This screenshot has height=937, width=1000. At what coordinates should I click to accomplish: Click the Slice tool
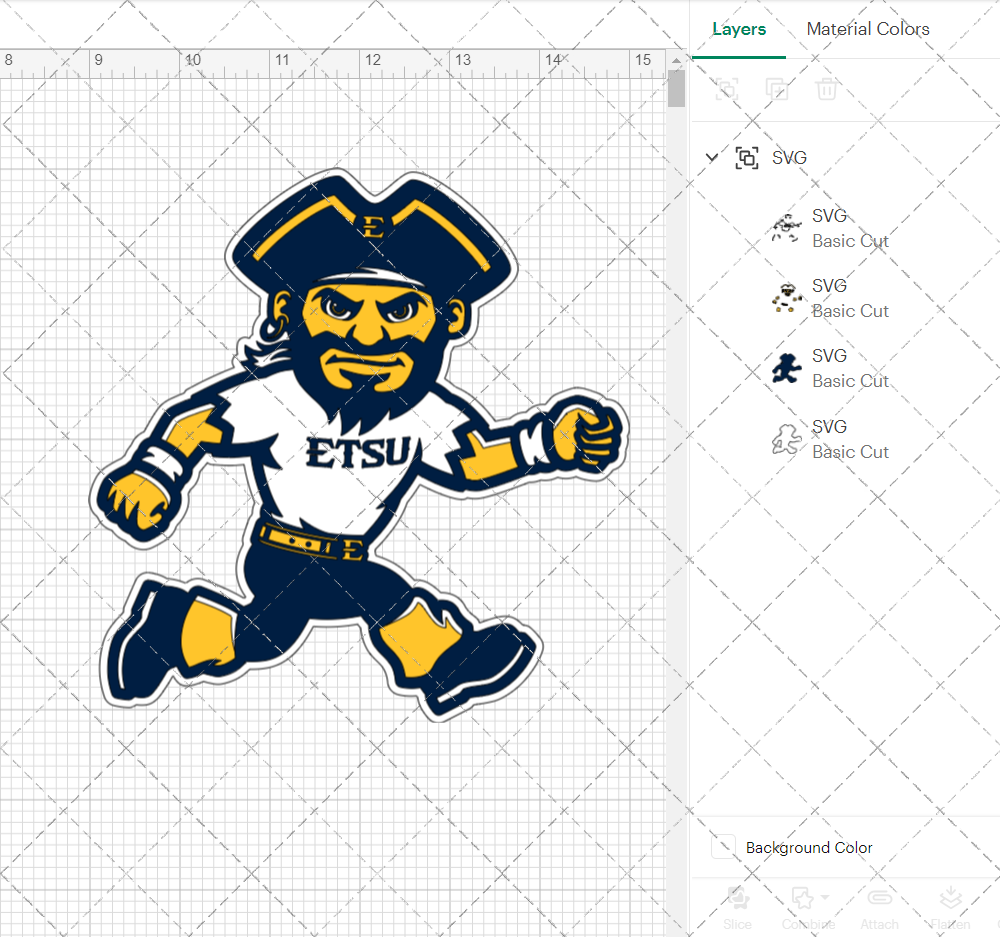tap(737, 908)
